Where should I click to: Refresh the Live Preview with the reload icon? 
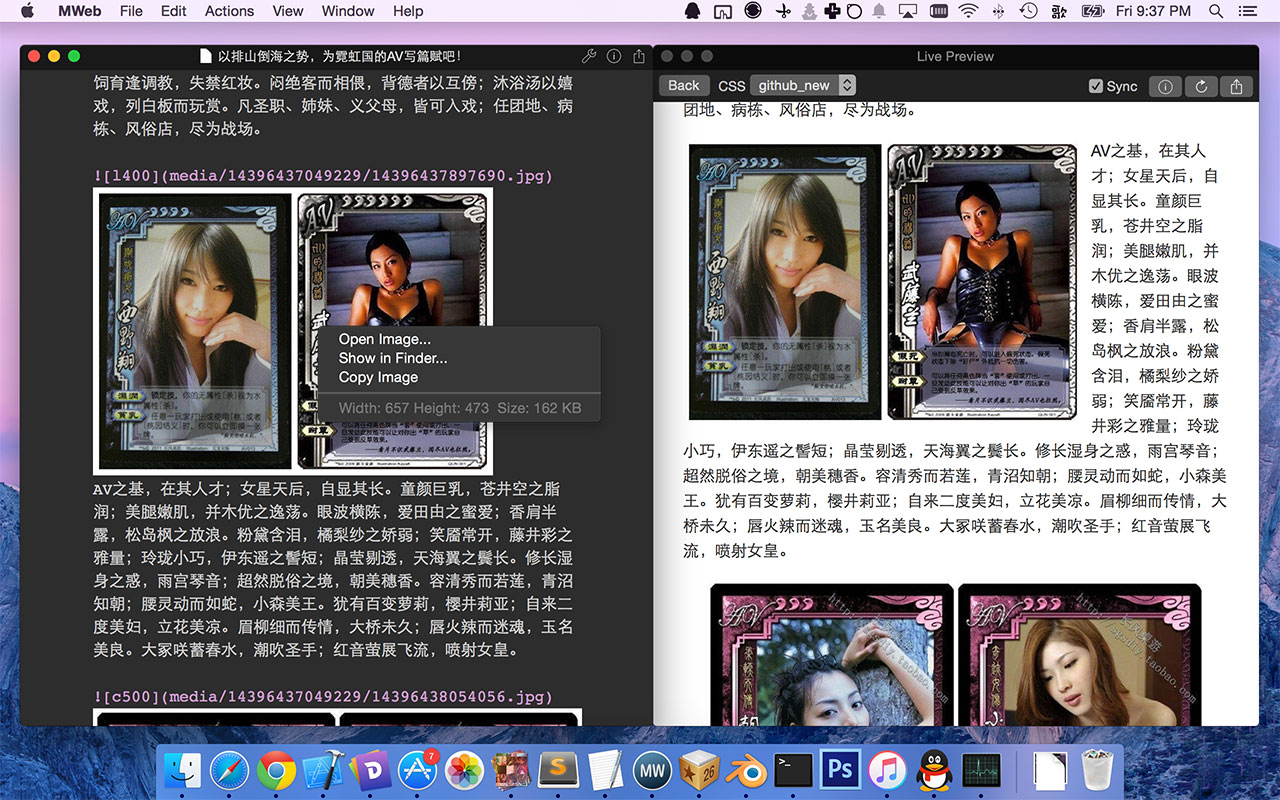[1201, 86]
